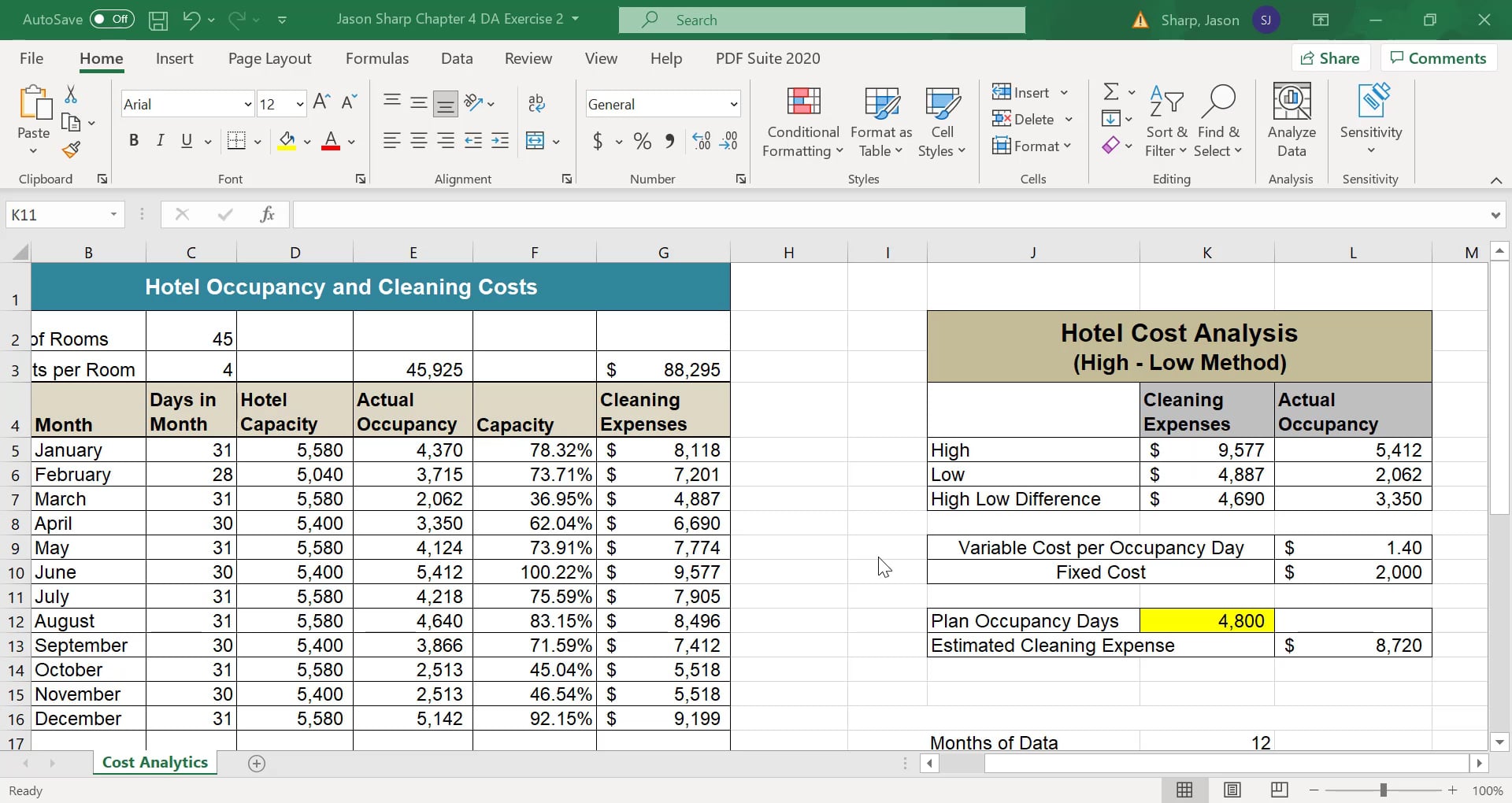Click the Comments button
Screen dimensions: 1512x803
click(1438, 58)
